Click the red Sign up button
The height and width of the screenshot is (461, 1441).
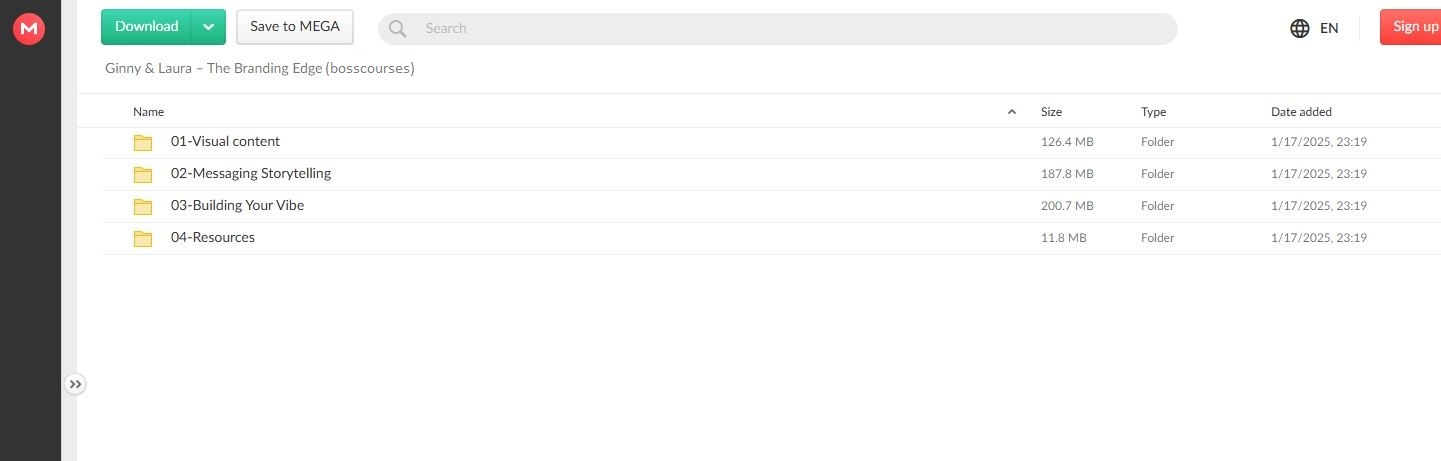point(1411,27)
